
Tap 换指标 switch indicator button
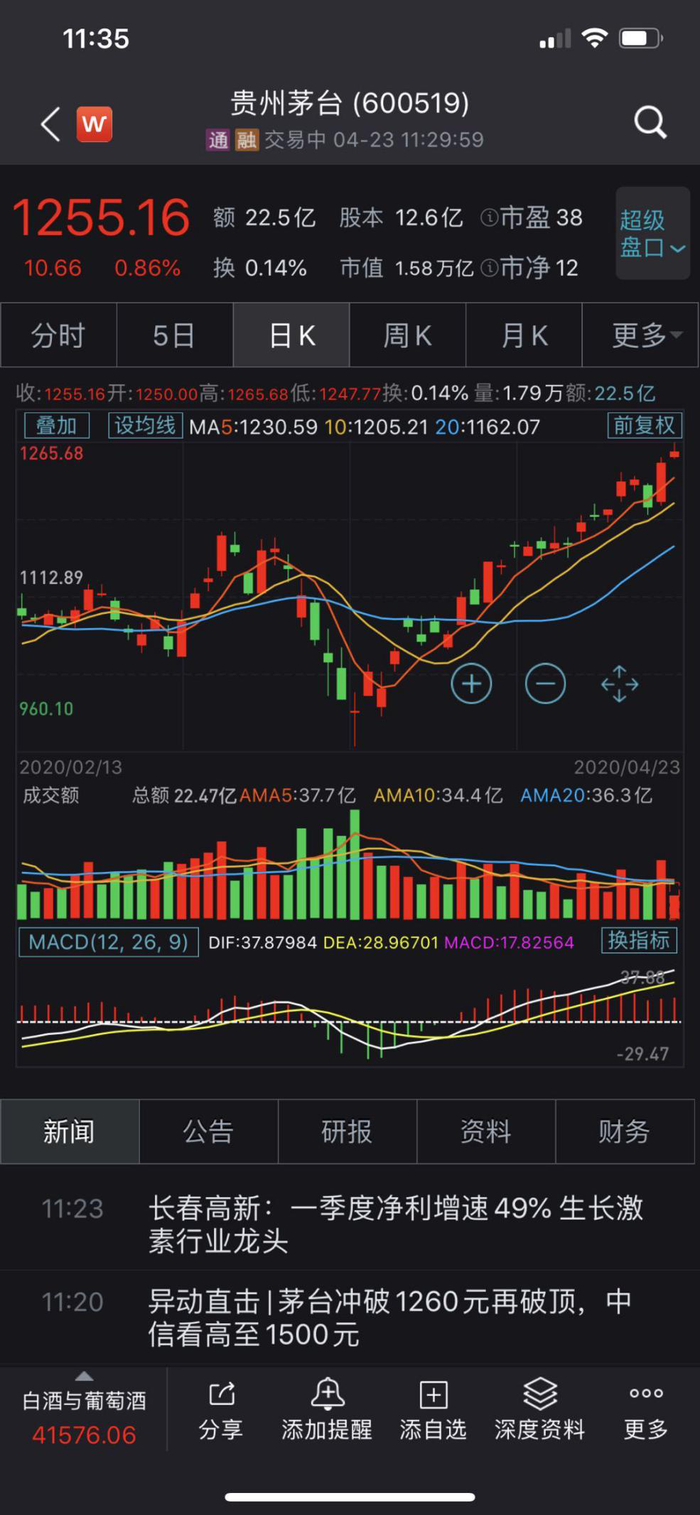[641, 941]
